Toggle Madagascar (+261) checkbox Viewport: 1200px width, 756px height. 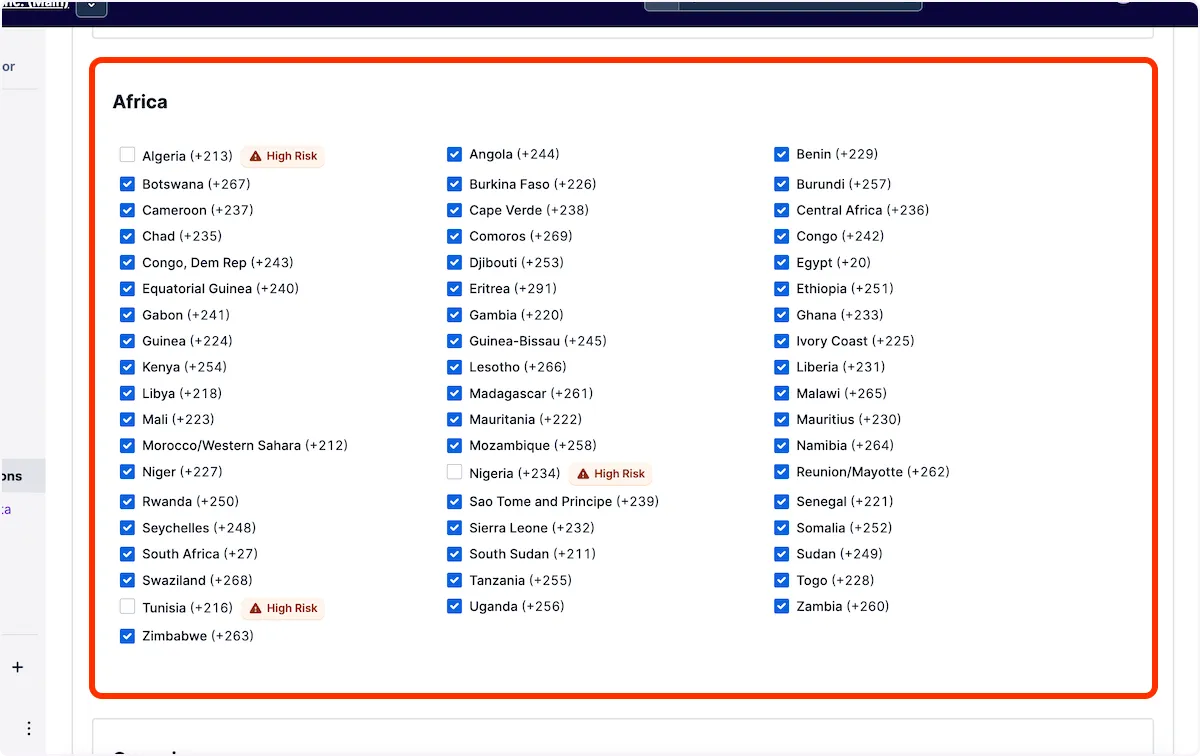[454, 393]
